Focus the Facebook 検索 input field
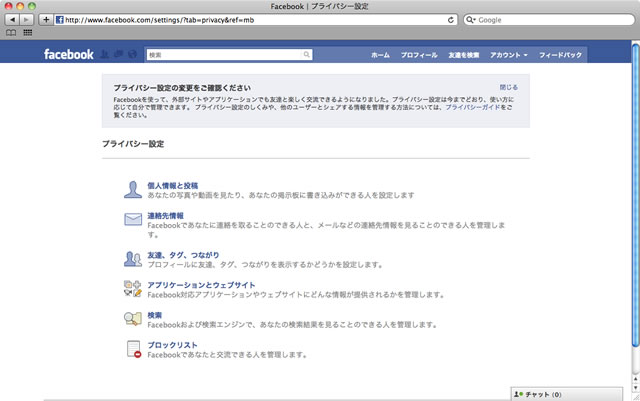The width and height of the screenshot is (640, 401). 229,55
